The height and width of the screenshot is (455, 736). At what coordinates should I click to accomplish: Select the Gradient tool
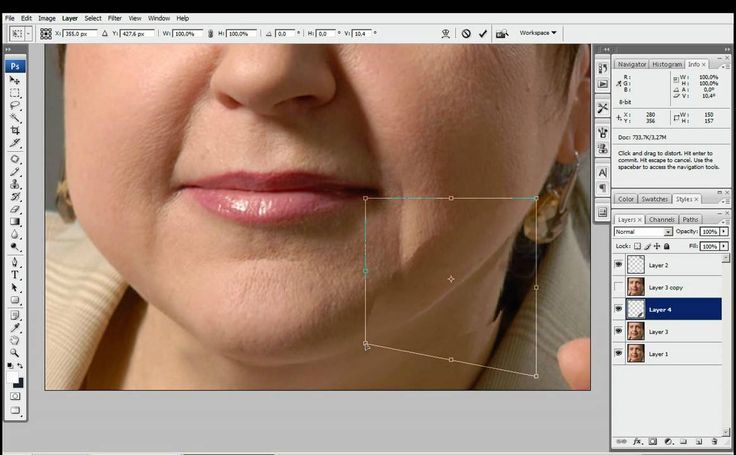pos(15,222)
